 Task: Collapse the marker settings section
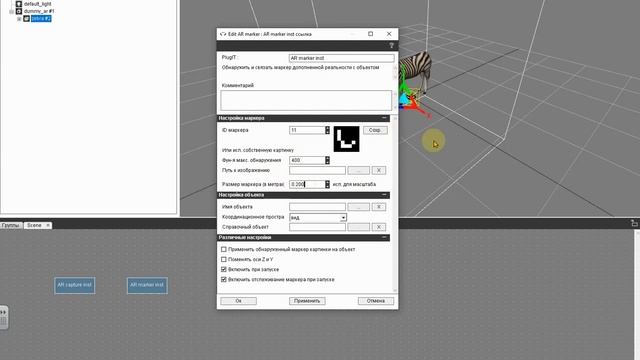click(x=384, y=118)
